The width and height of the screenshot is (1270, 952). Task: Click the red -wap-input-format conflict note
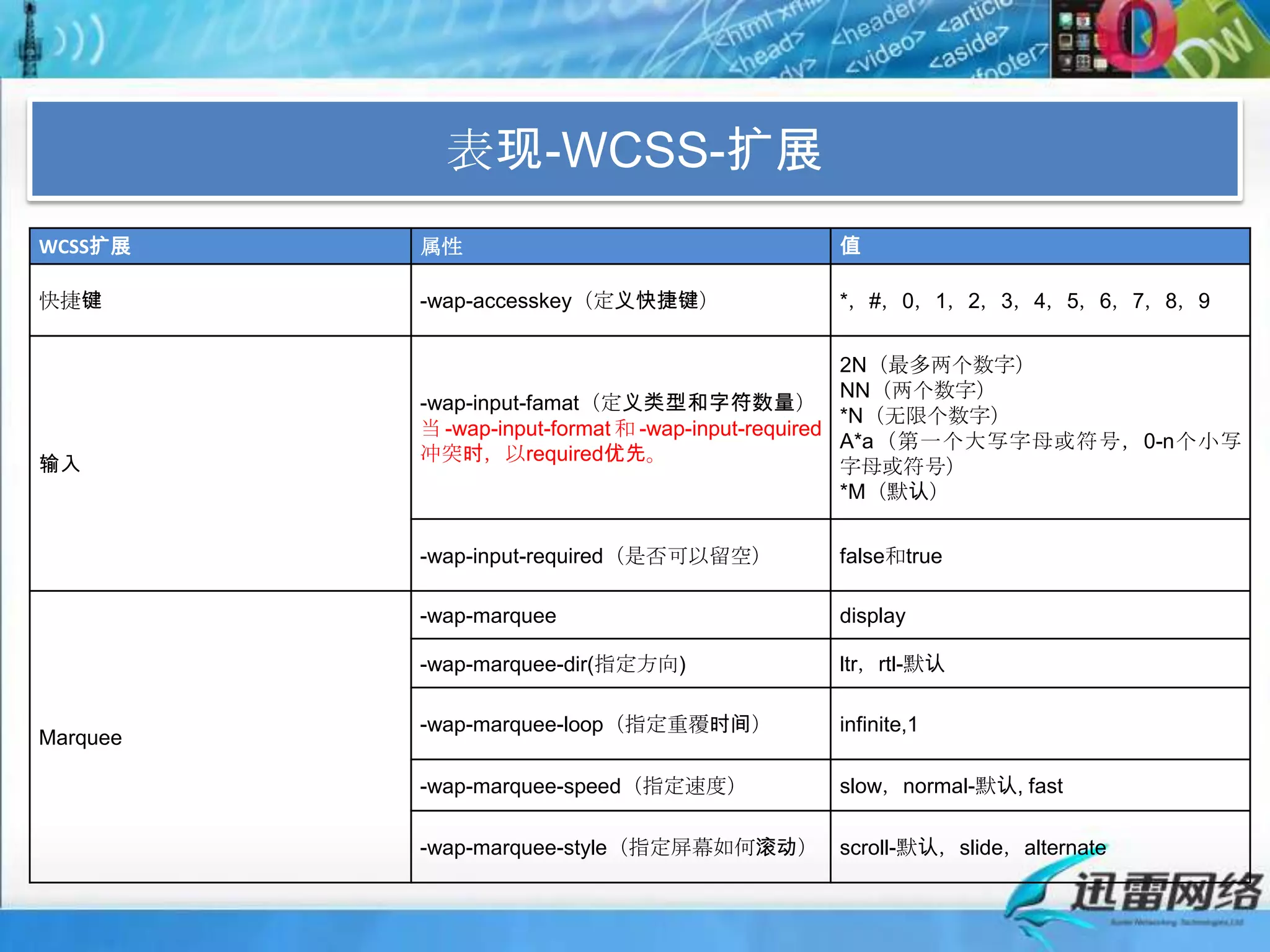[620, 441]
